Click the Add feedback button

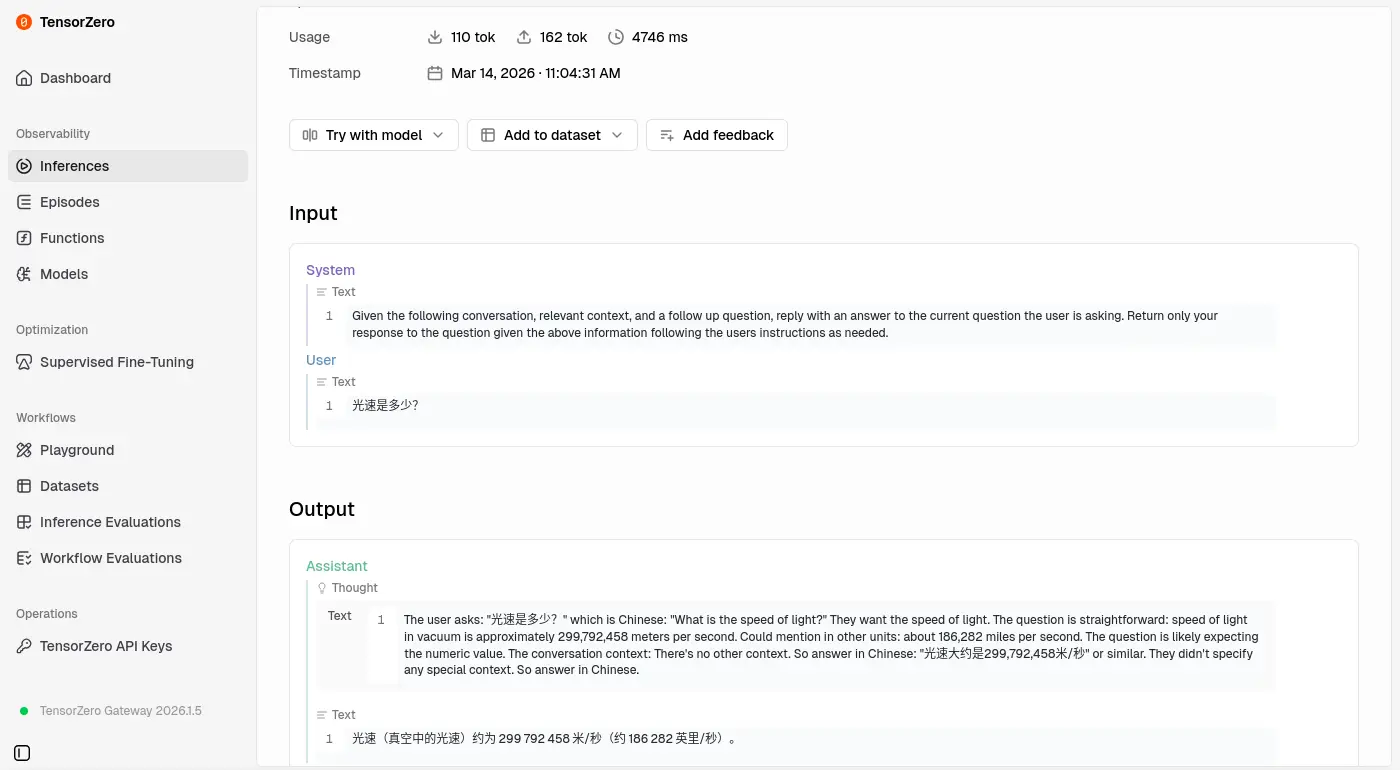[x=716, y=135]
